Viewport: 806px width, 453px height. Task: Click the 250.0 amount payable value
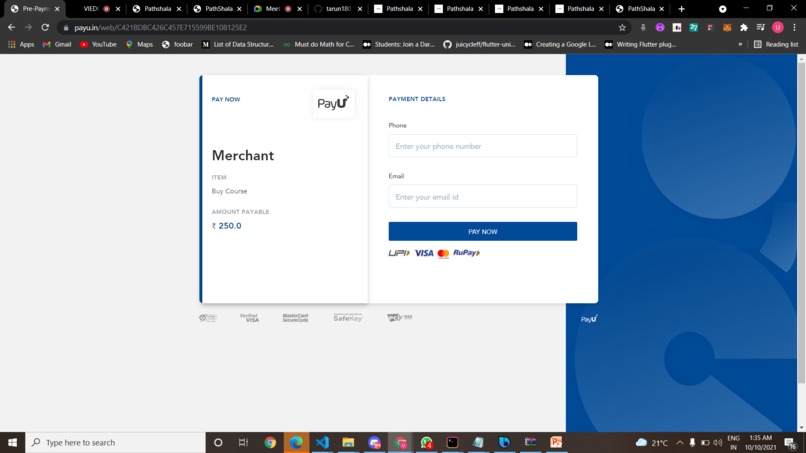[227, 226]
